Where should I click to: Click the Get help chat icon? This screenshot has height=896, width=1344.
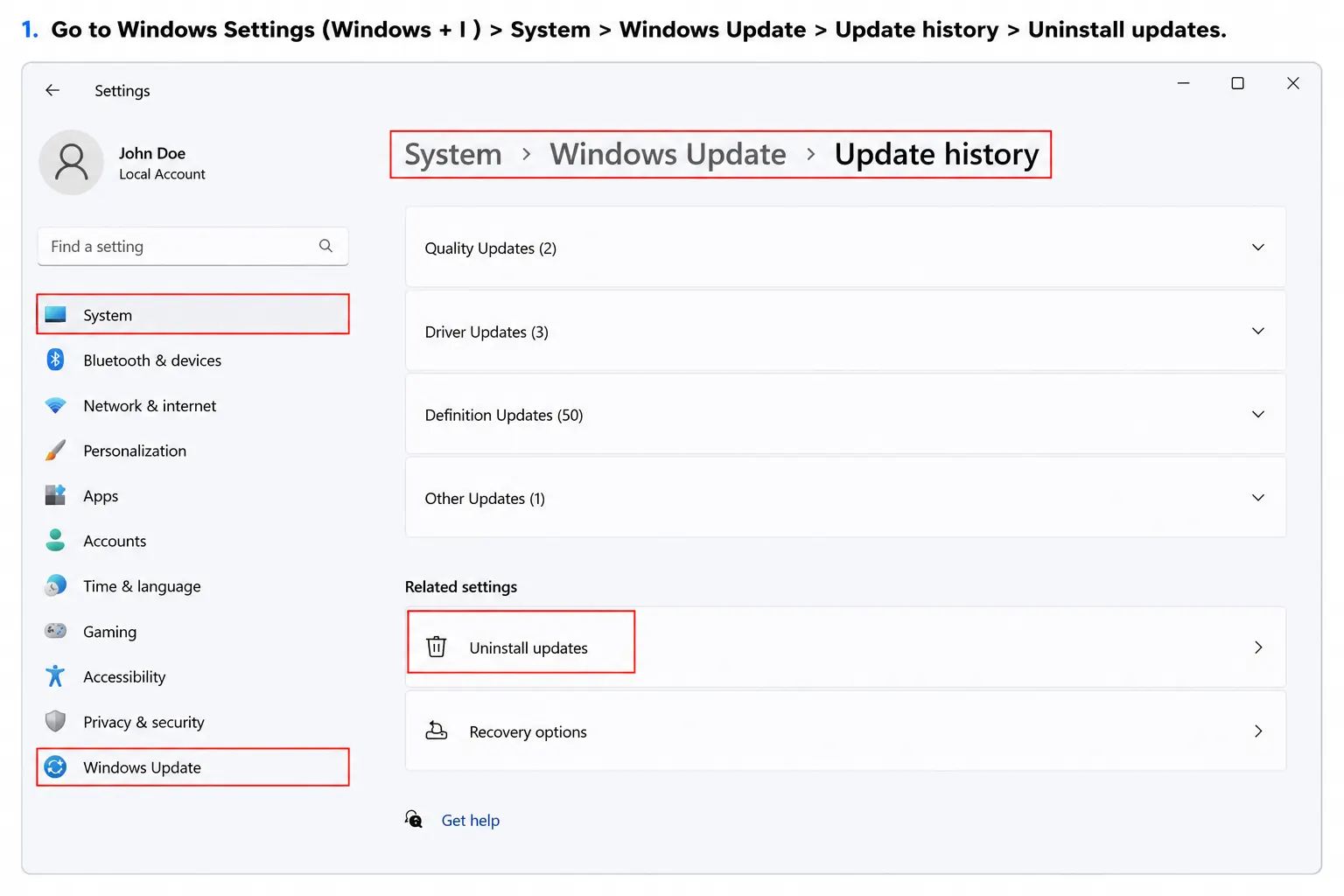point(414,819)
